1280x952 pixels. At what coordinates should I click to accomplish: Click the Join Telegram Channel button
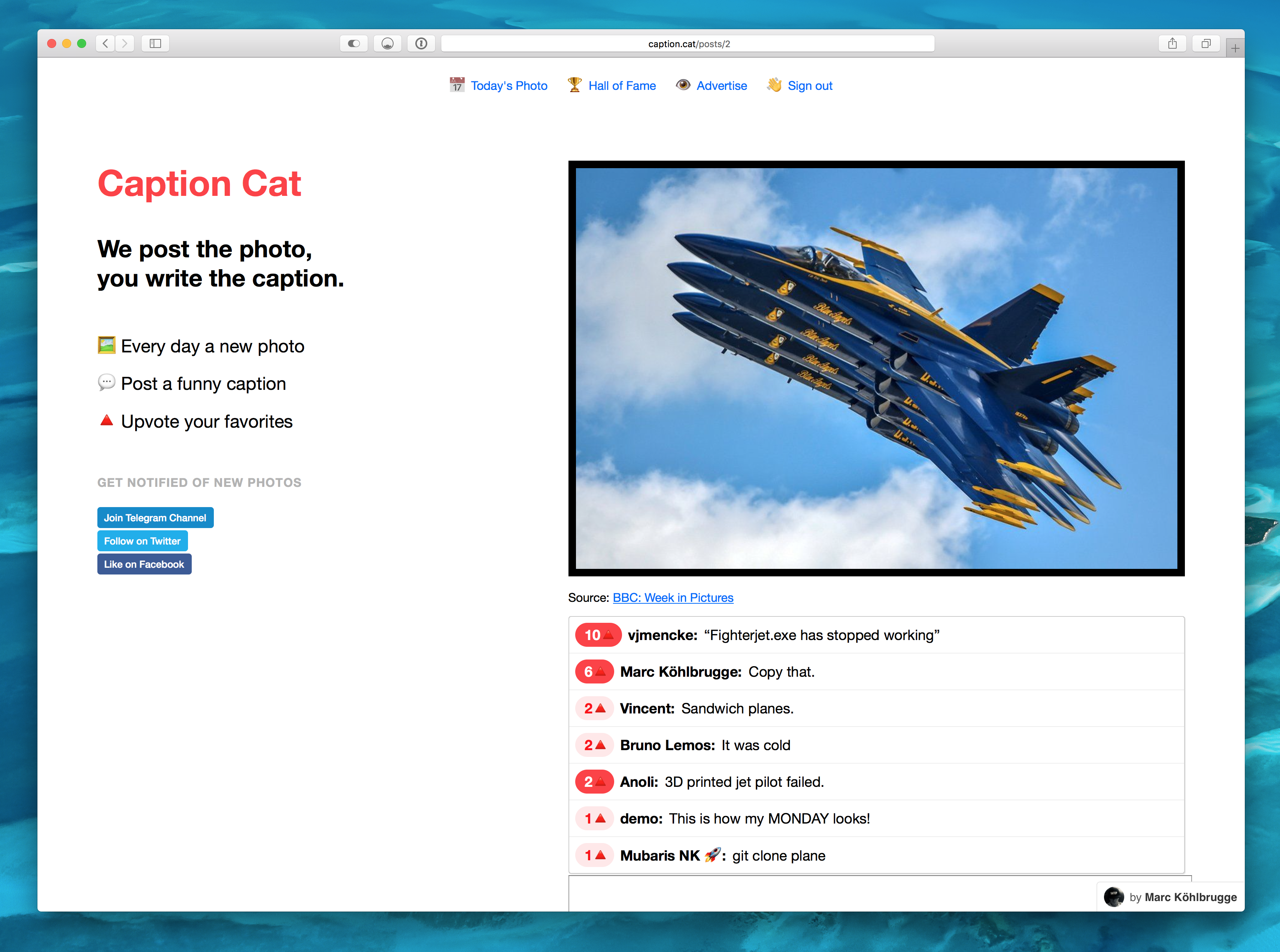point(155,518)
